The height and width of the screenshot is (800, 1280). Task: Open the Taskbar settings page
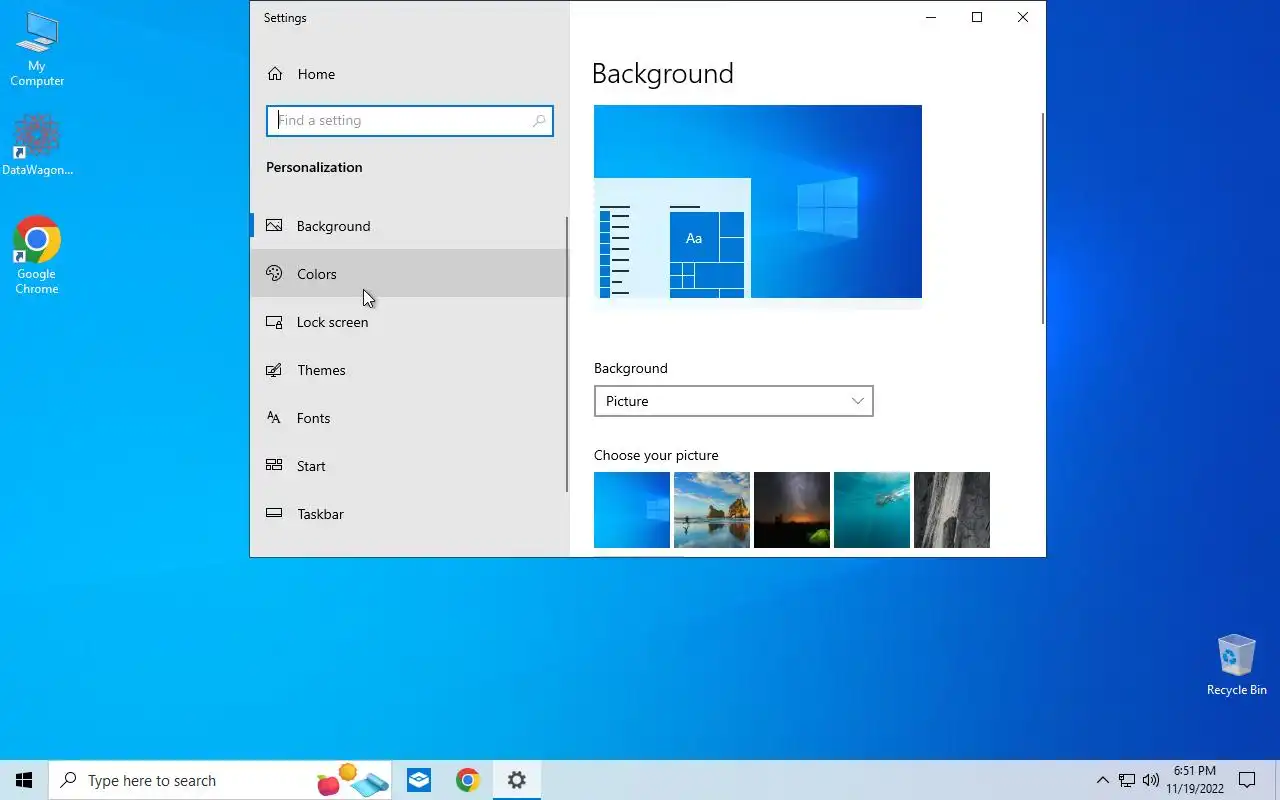(408, 514)
